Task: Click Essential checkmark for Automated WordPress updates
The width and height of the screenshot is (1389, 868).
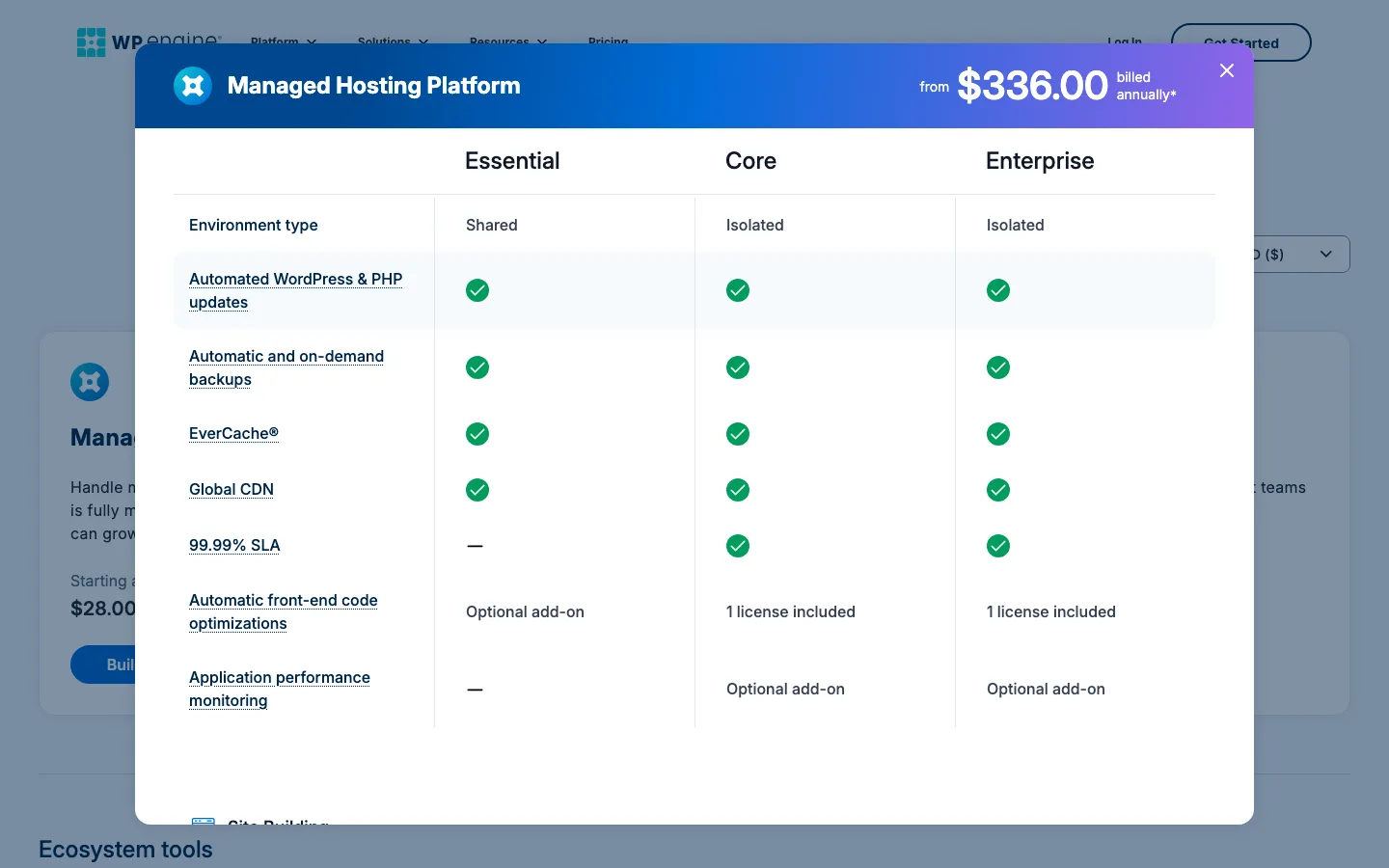Action: tap(477, 290)
